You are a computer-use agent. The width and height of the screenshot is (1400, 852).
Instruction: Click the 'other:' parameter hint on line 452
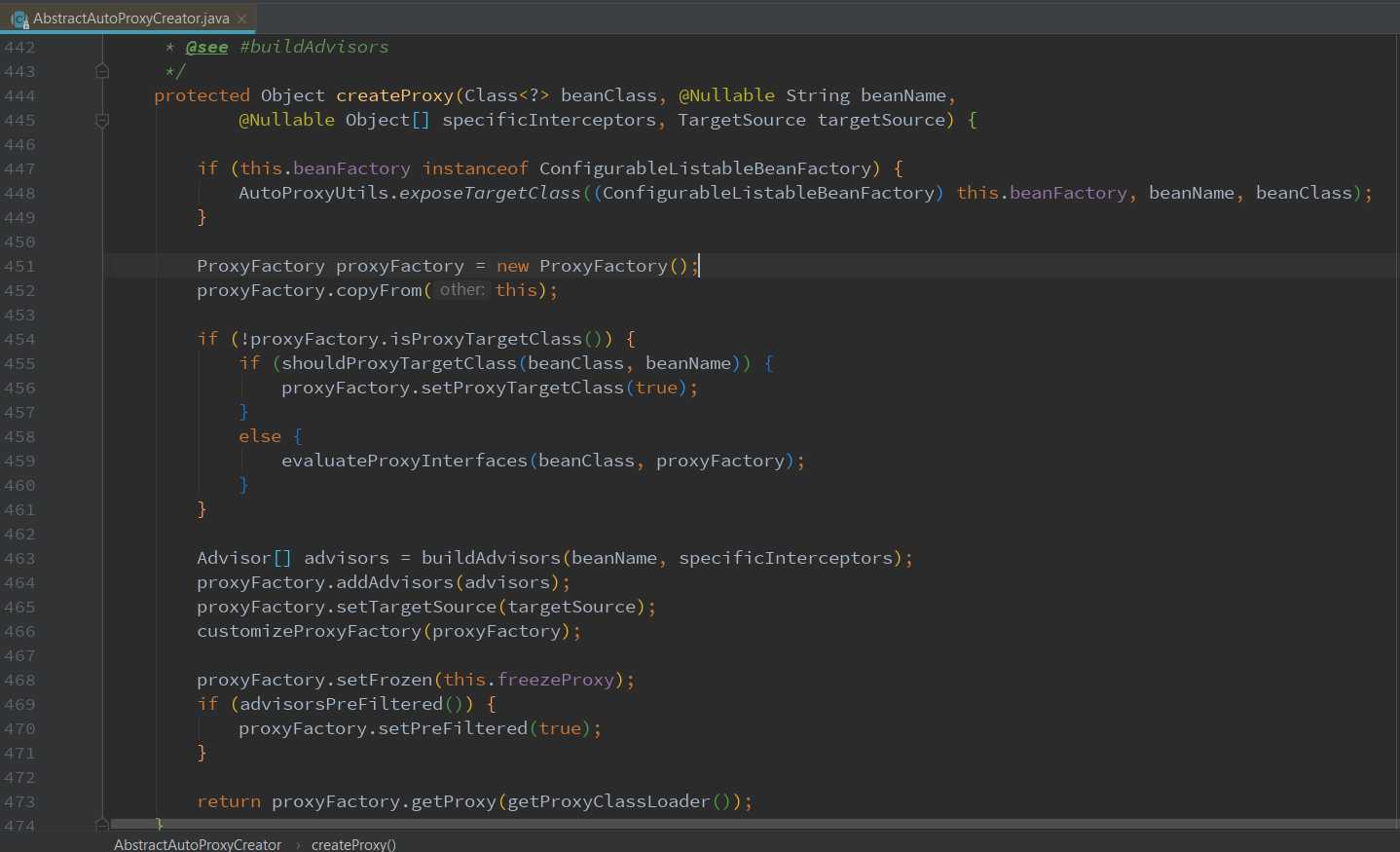pyautogui.click(x=461, y=290)
